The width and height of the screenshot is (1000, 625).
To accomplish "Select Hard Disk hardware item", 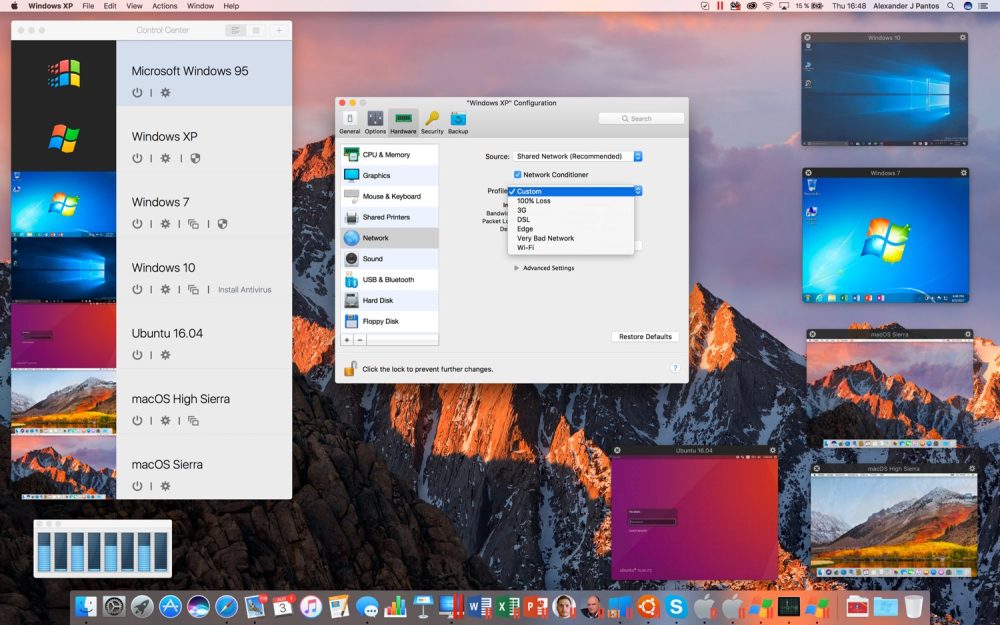I will click(390, 300).
